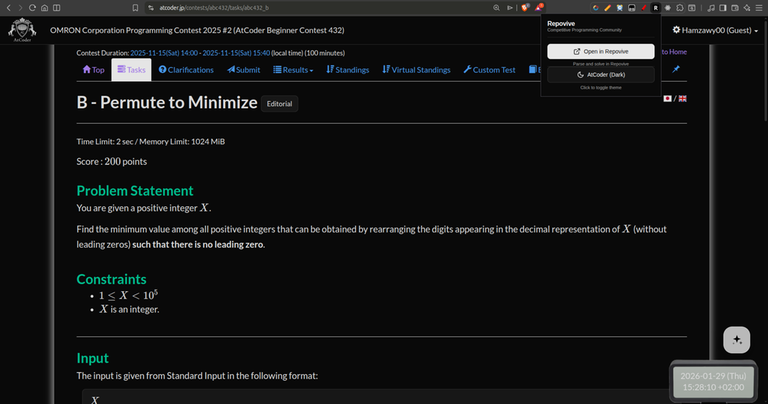Screen dimensions: 768x404
Task: Click the contest start time link 14:00
Action: tap(164, 53)
